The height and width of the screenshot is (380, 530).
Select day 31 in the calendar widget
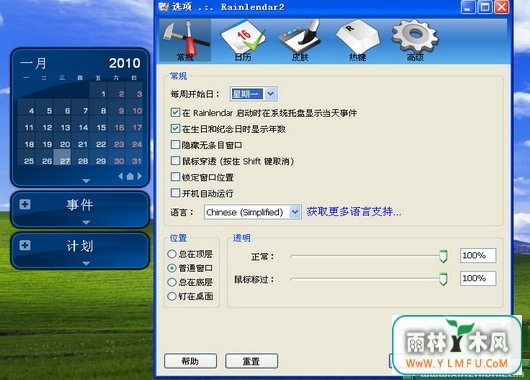137,161
